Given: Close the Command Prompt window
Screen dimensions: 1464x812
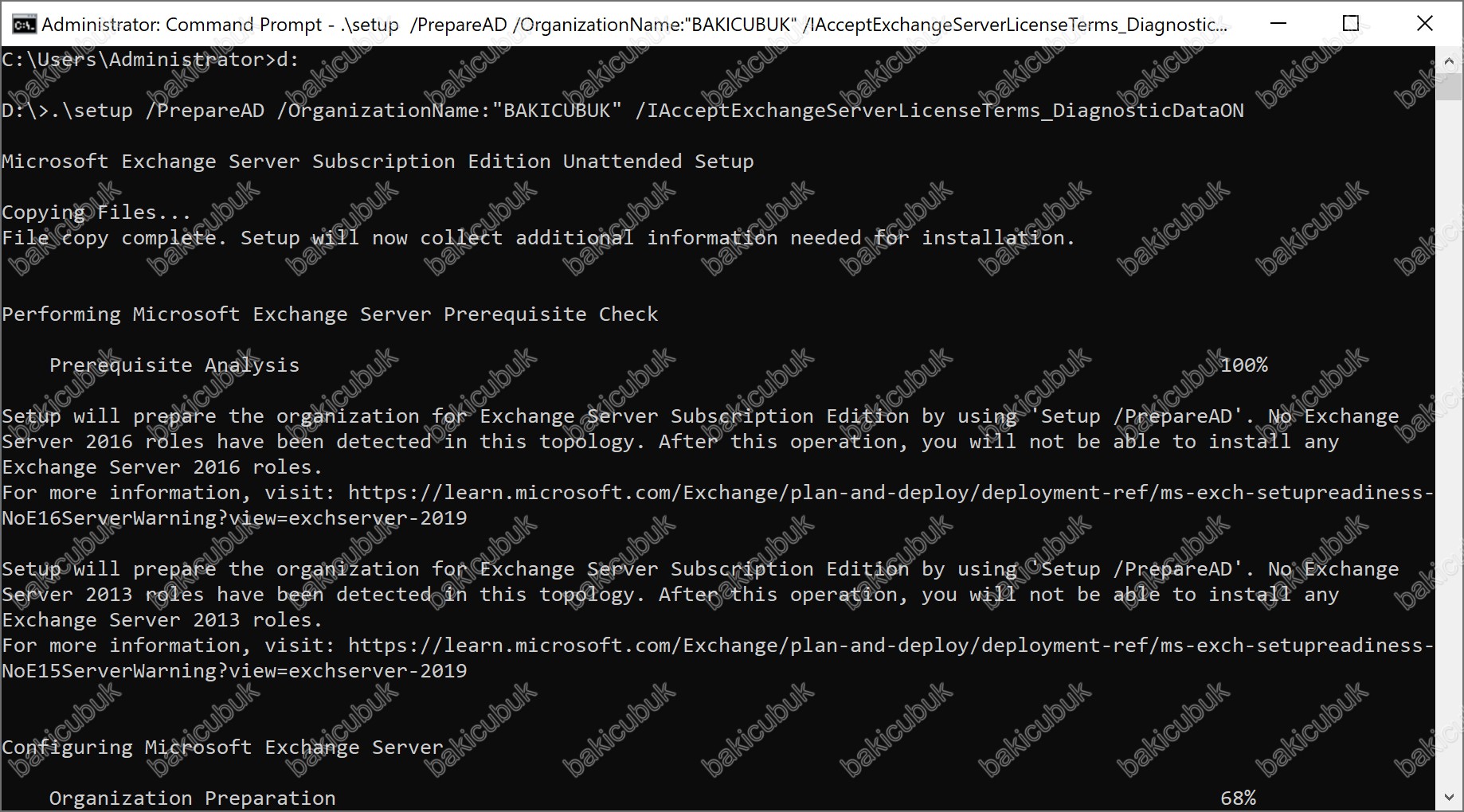Looking at the screenshot, I should coord(1425,23).
